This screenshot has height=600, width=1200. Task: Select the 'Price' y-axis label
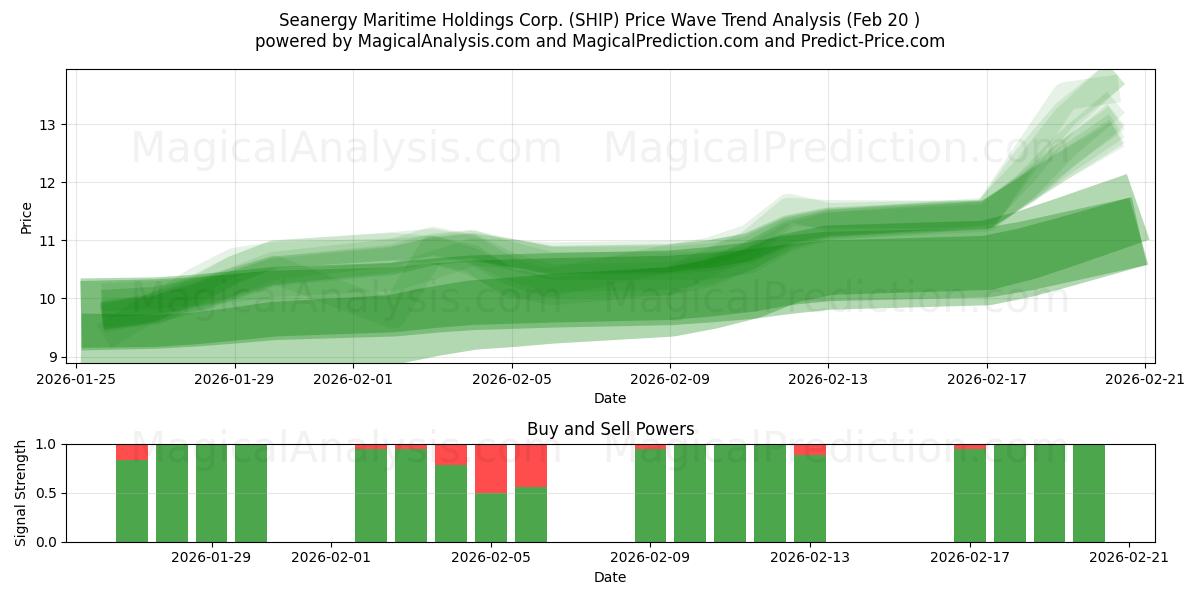[27, 218]
